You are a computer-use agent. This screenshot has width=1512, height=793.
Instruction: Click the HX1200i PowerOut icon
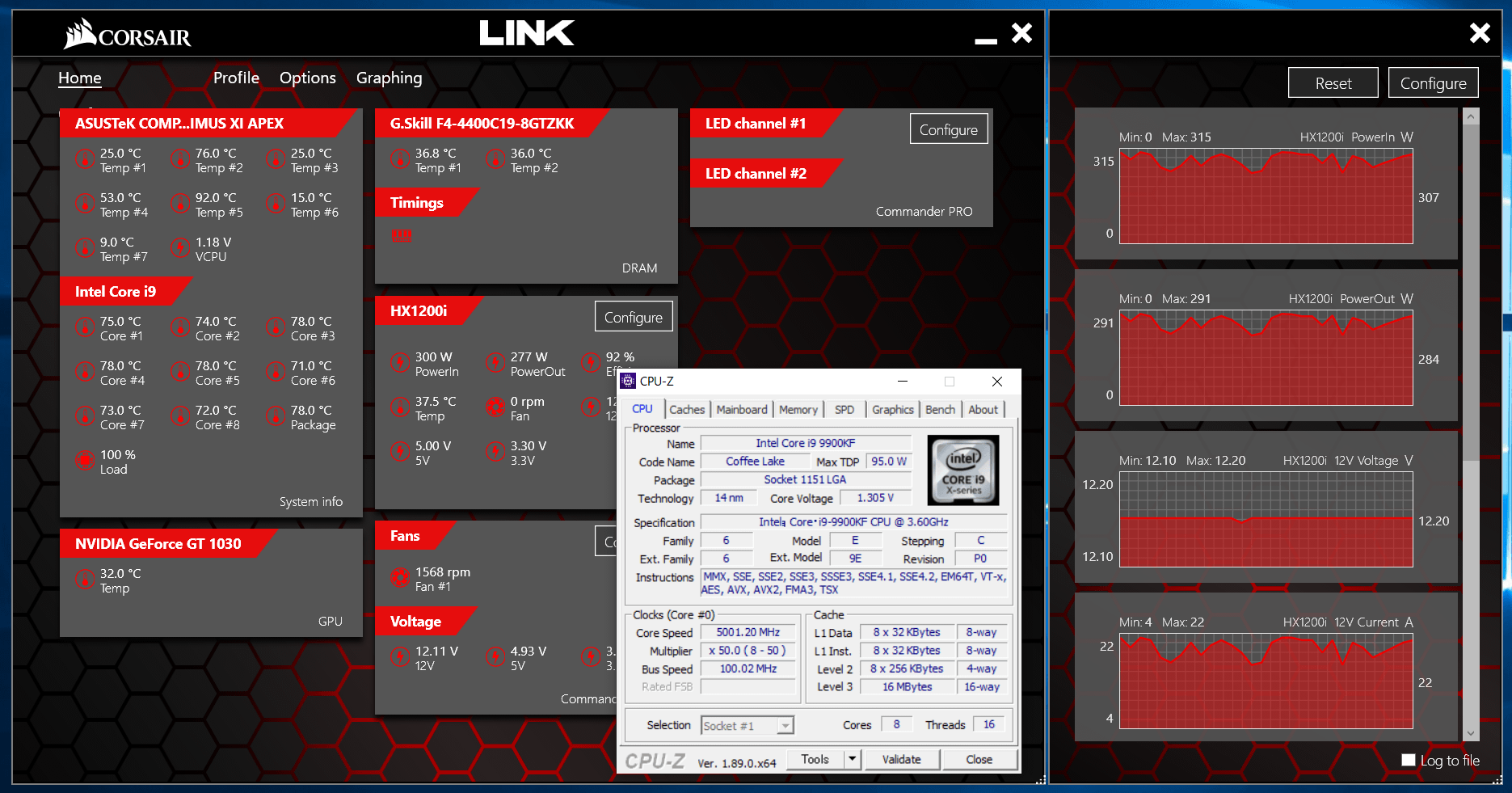pyautogui.click(x=495, y=363)
